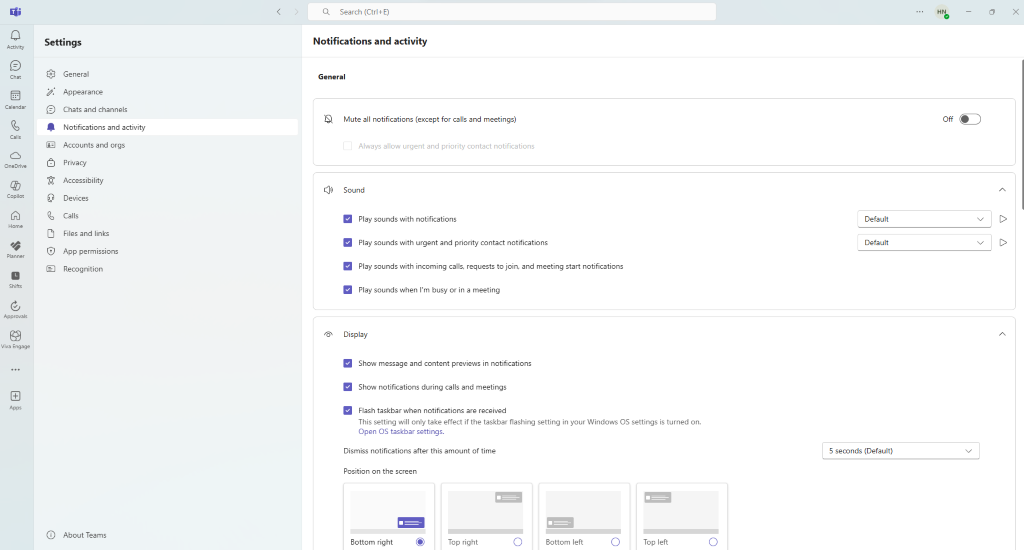Open Chats and channels settings
The image size is (1024, 550).
[167, 109]
